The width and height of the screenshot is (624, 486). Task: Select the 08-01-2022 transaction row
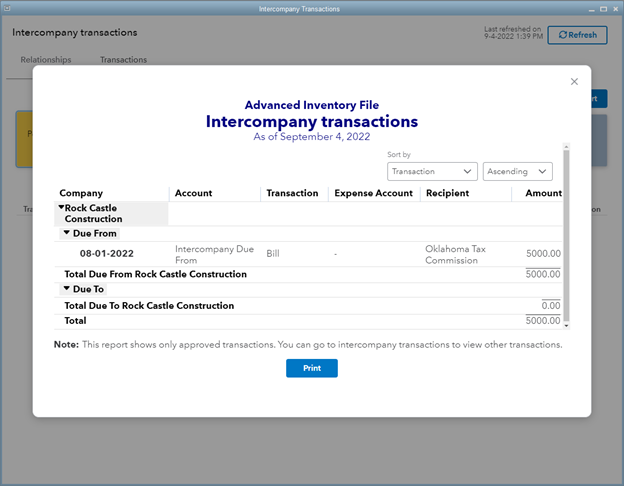(107, 254)
